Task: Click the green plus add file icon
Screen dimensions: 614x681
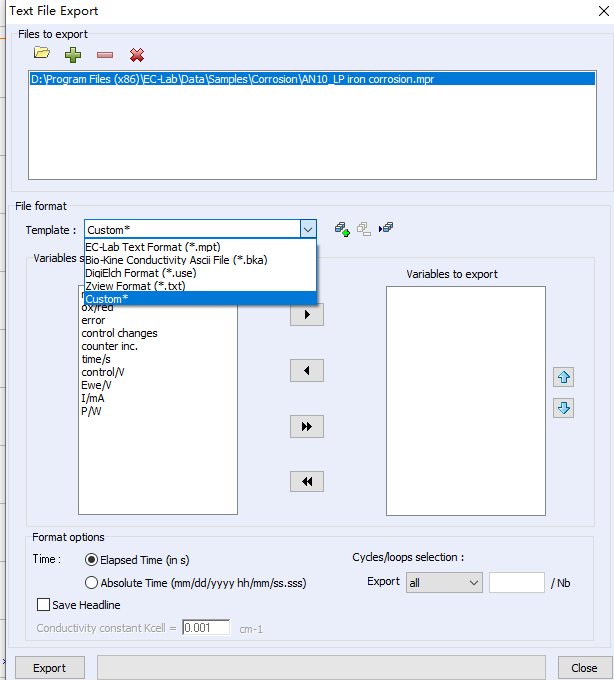Action: pyautogui.click(x=73, y=54)
